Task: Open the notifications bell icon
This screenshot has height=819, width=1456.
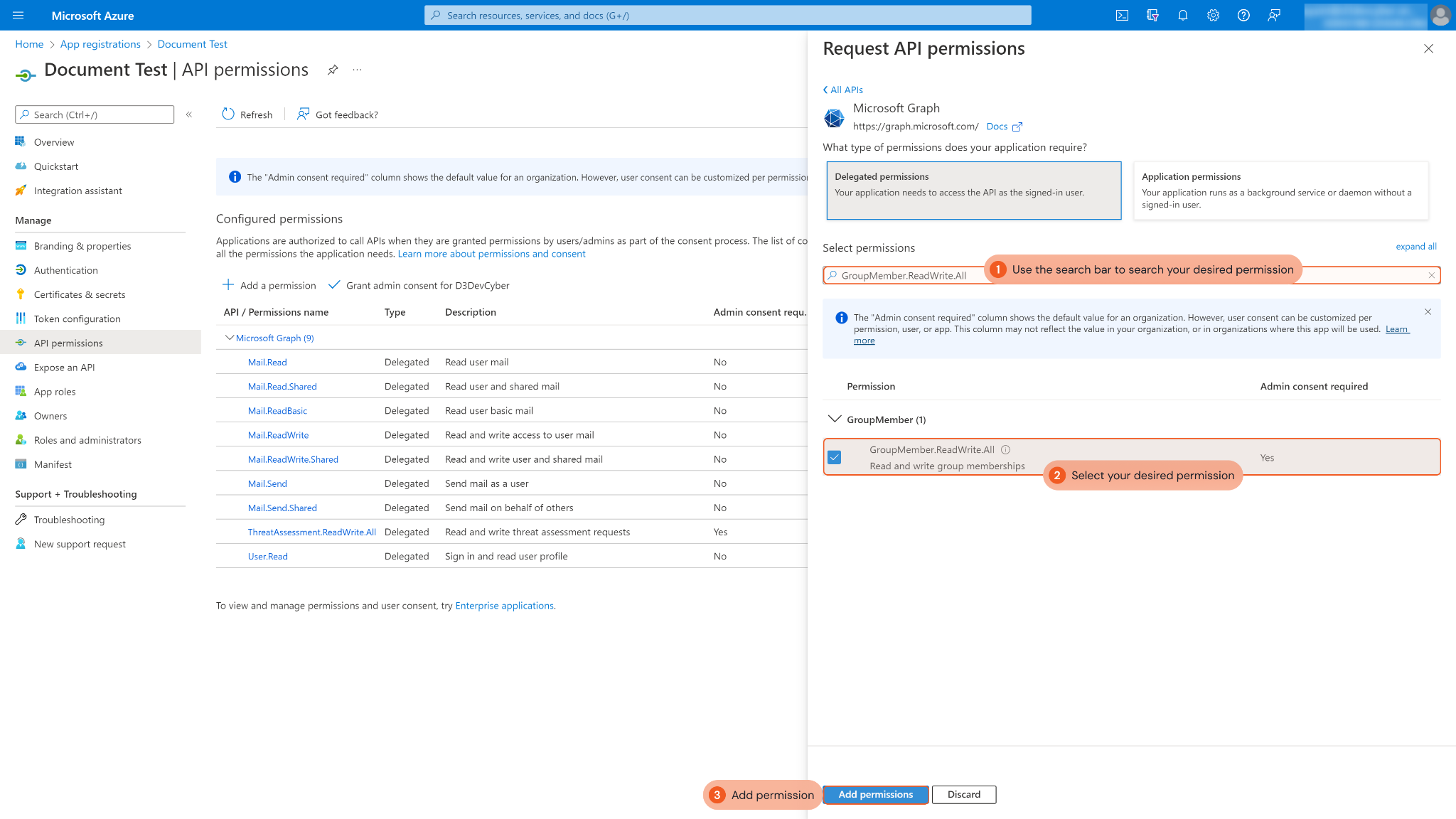Action: [x=1183, y=15]
